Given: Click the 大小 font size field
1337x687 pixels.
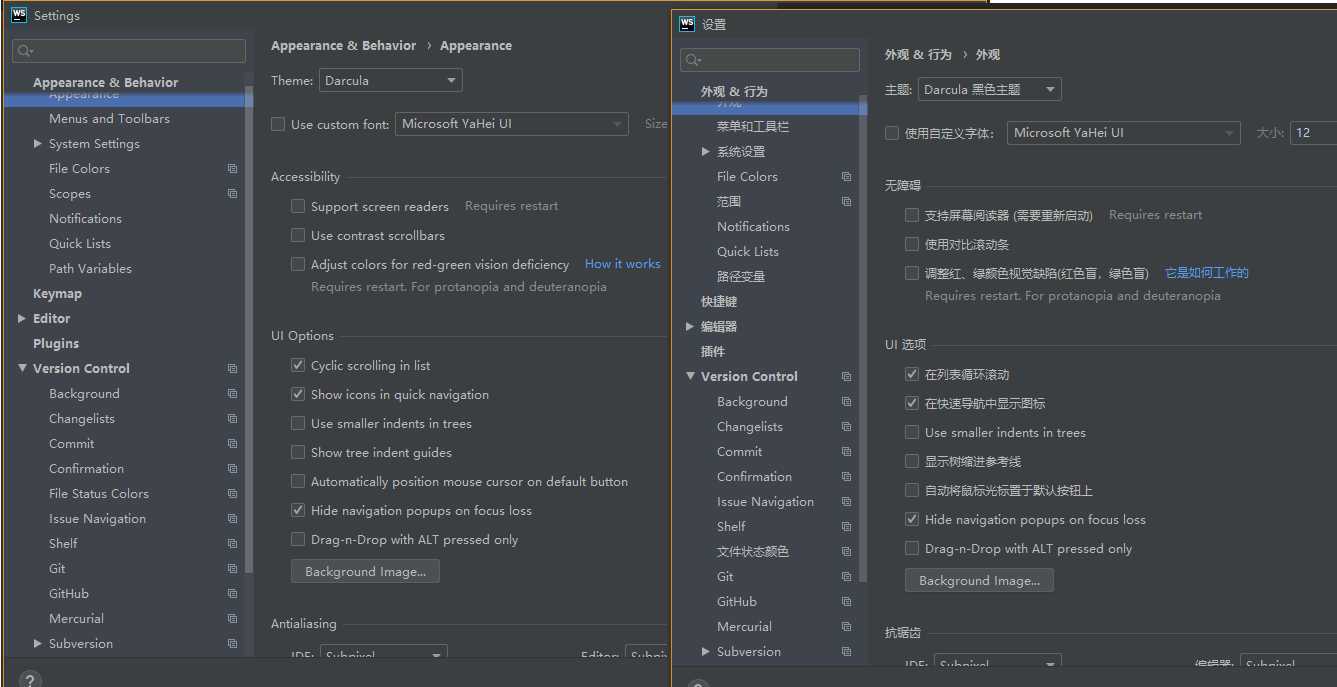Looking at the screenshot, I should tap(1314, 133).
